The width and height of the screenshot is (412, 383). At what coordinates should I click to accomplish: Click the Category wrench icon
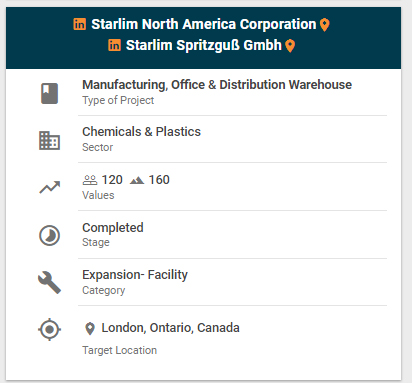click(49, 282)
